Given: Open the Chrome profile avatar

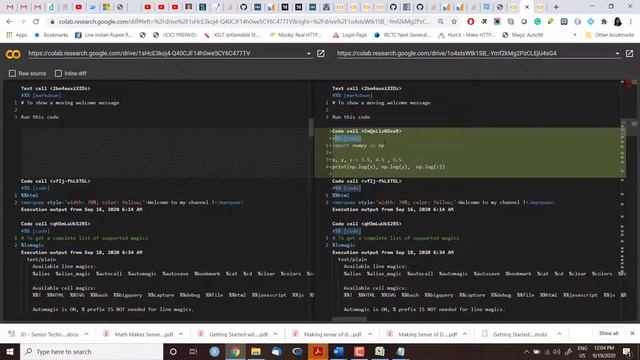Looking at the screenshot, I should [618, 22].
